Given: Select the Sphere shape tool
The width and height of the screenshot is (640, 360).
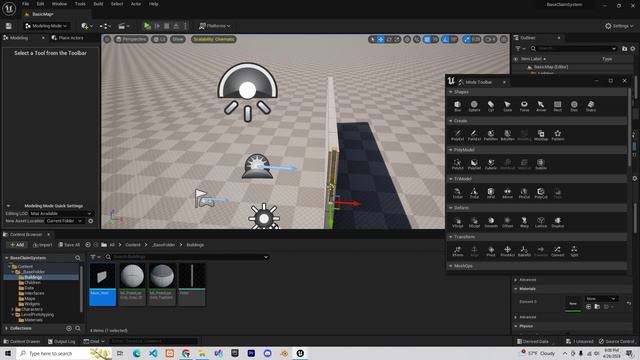Looking at the screenshot, I should pos(474,106).
